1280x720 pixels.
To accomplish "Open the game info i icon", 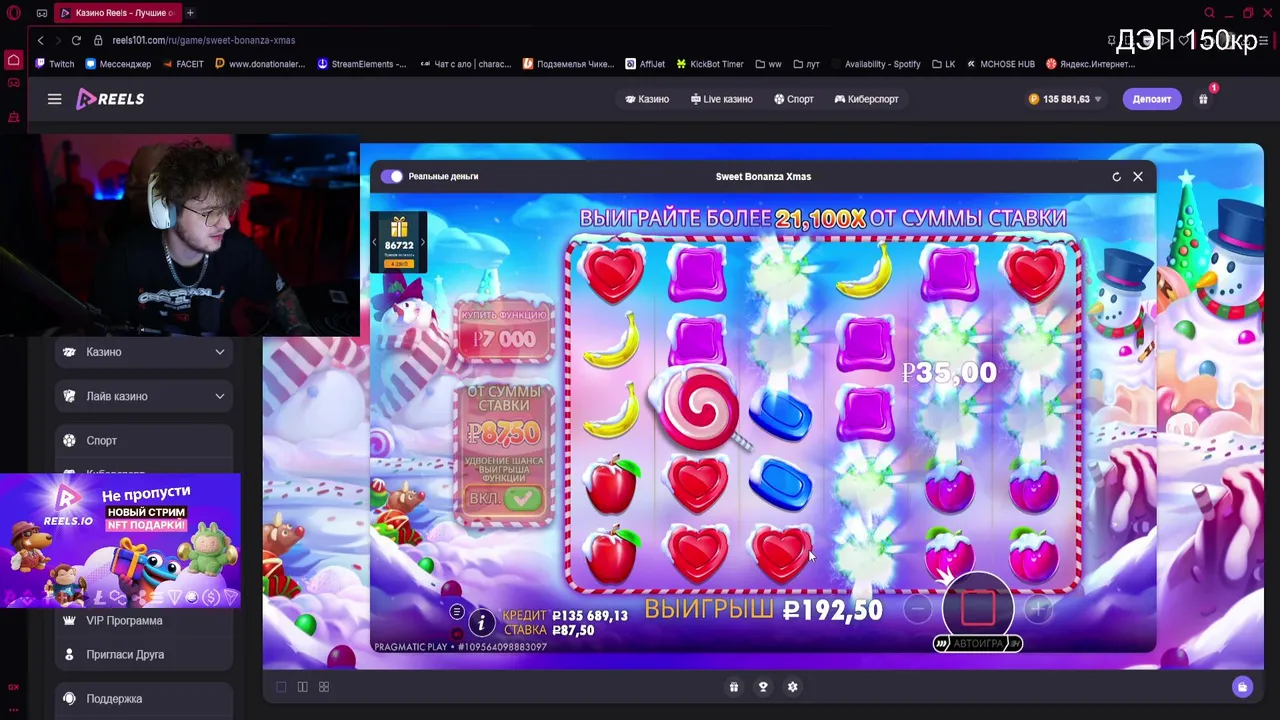I will pos(481,623).
